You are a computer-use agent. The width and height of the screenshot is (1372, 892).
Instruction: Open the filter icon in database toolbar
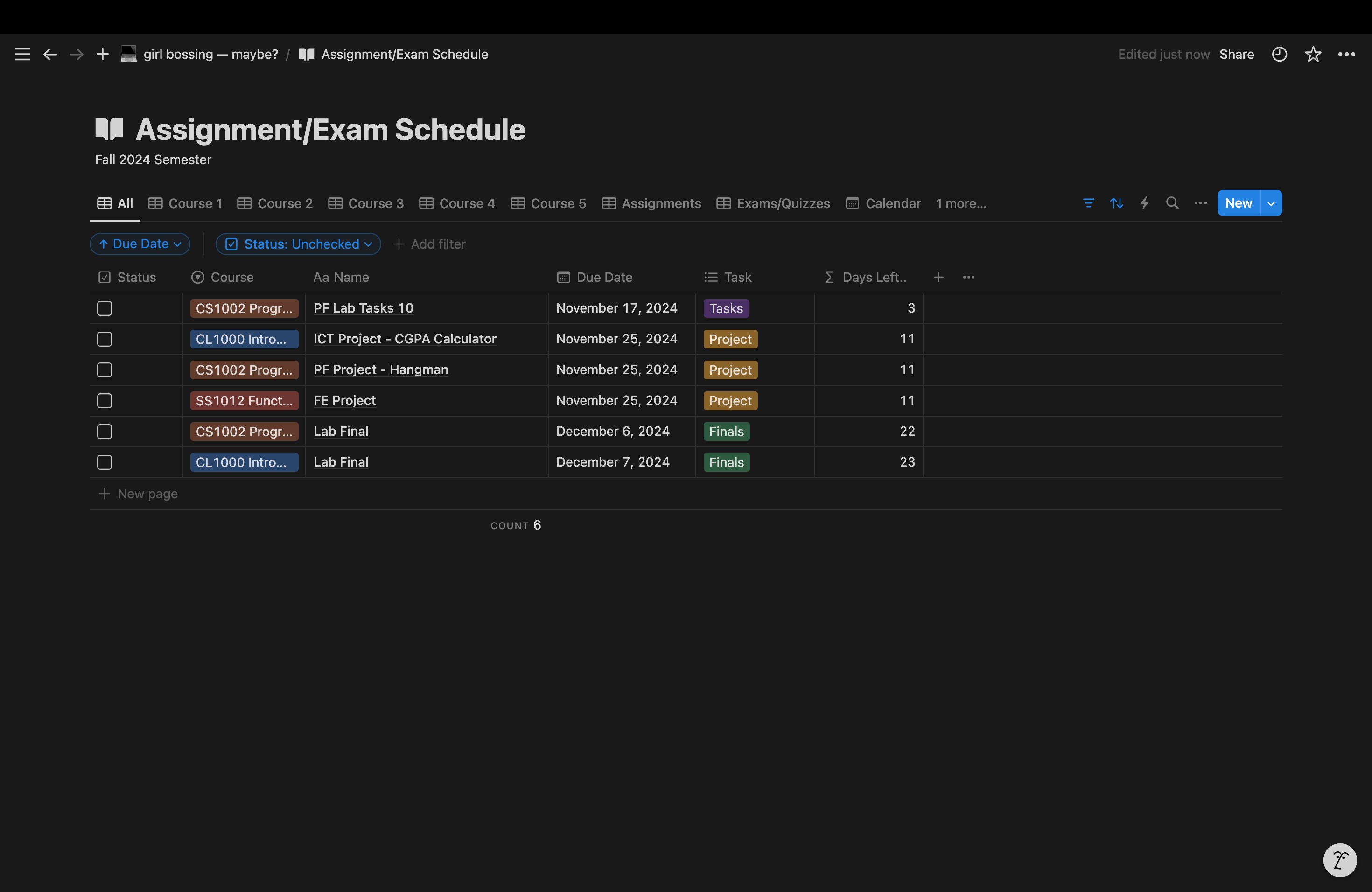pyautogui.click(x=1088, y=203)
